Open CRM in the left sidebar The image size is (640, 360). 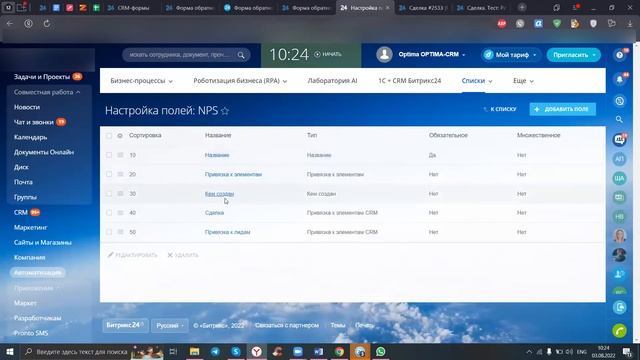[21, 213]
